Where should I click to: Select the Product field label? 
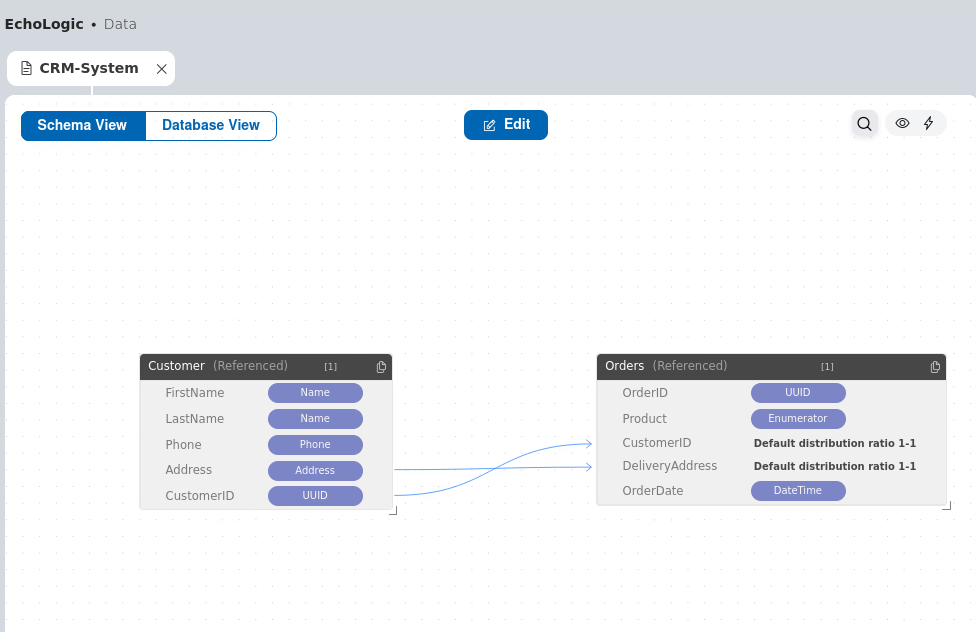point(644,419)
